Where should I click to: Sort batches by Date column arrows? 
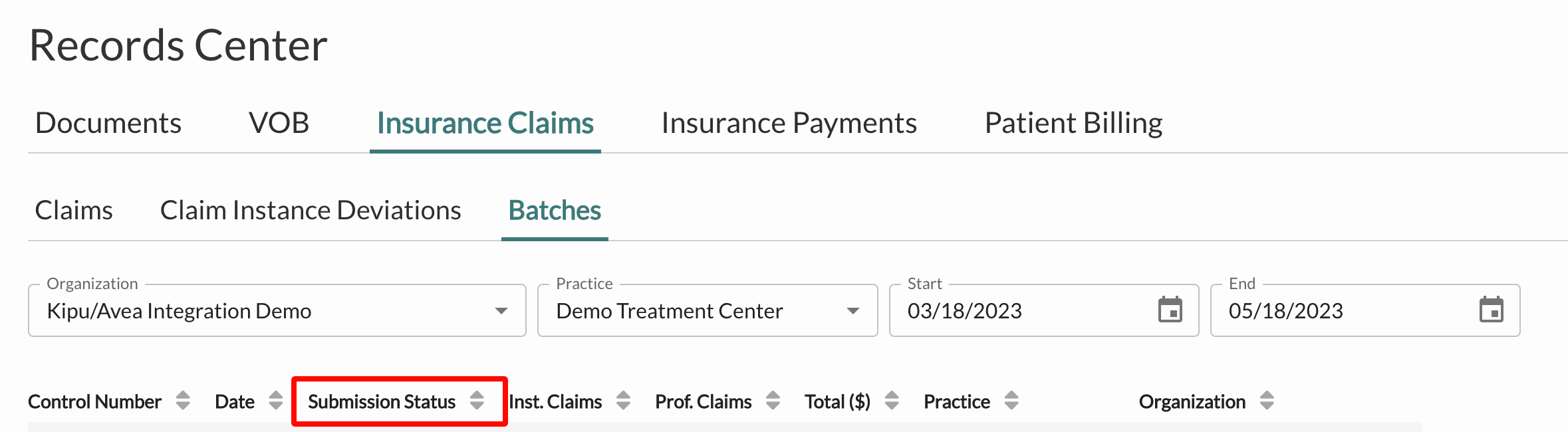(x=276, y=401)
